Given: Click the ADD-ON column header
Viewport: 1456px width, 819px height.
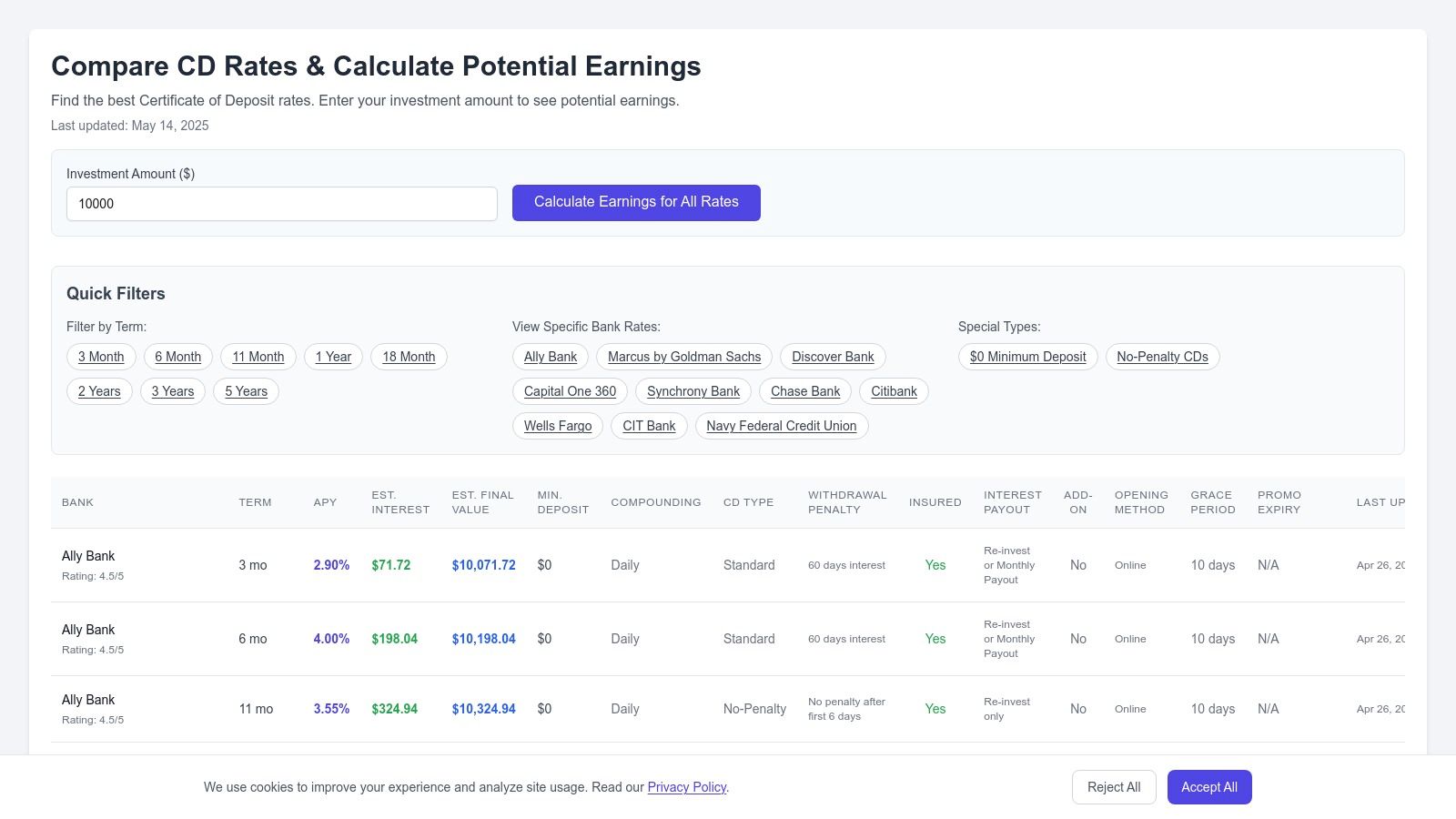Looking at the screenshot, I should tap(1078, 502).
